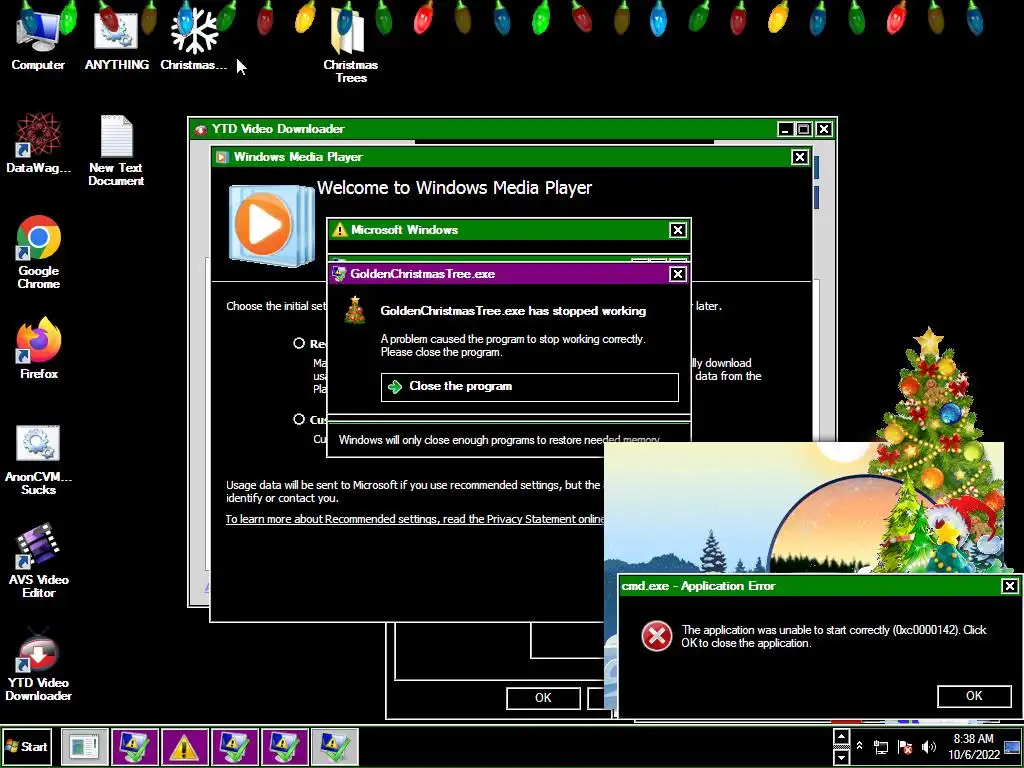Click the yellow warning triangle taskbar button
Image resolution: width=1024 pixels, height=768 pixels.
tap(185, 746)
